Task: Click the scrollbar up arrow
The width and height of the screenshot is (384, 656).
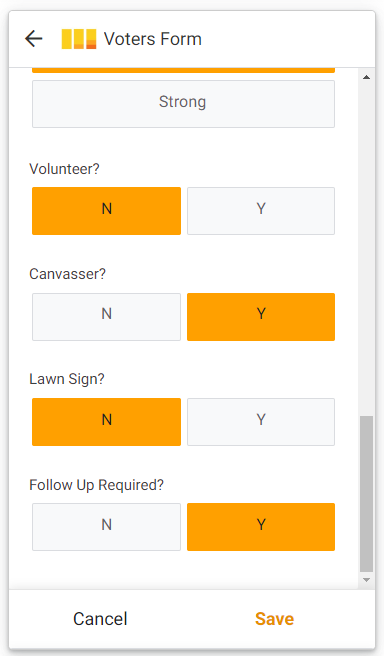Action: (x=366, y=77)
